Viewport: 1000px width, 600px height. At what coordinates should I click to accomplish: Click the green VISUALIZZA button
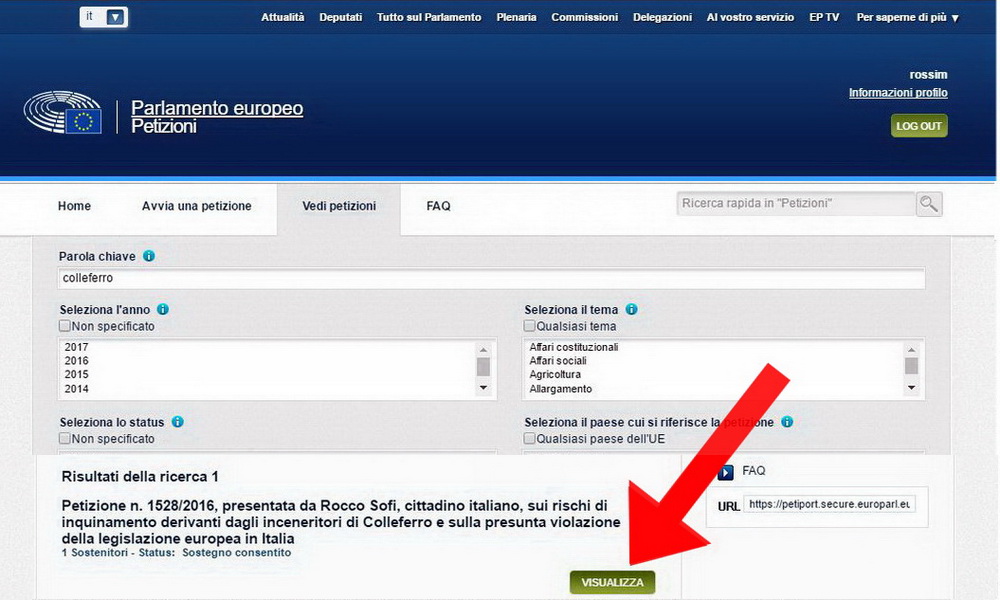coord(612,582)
